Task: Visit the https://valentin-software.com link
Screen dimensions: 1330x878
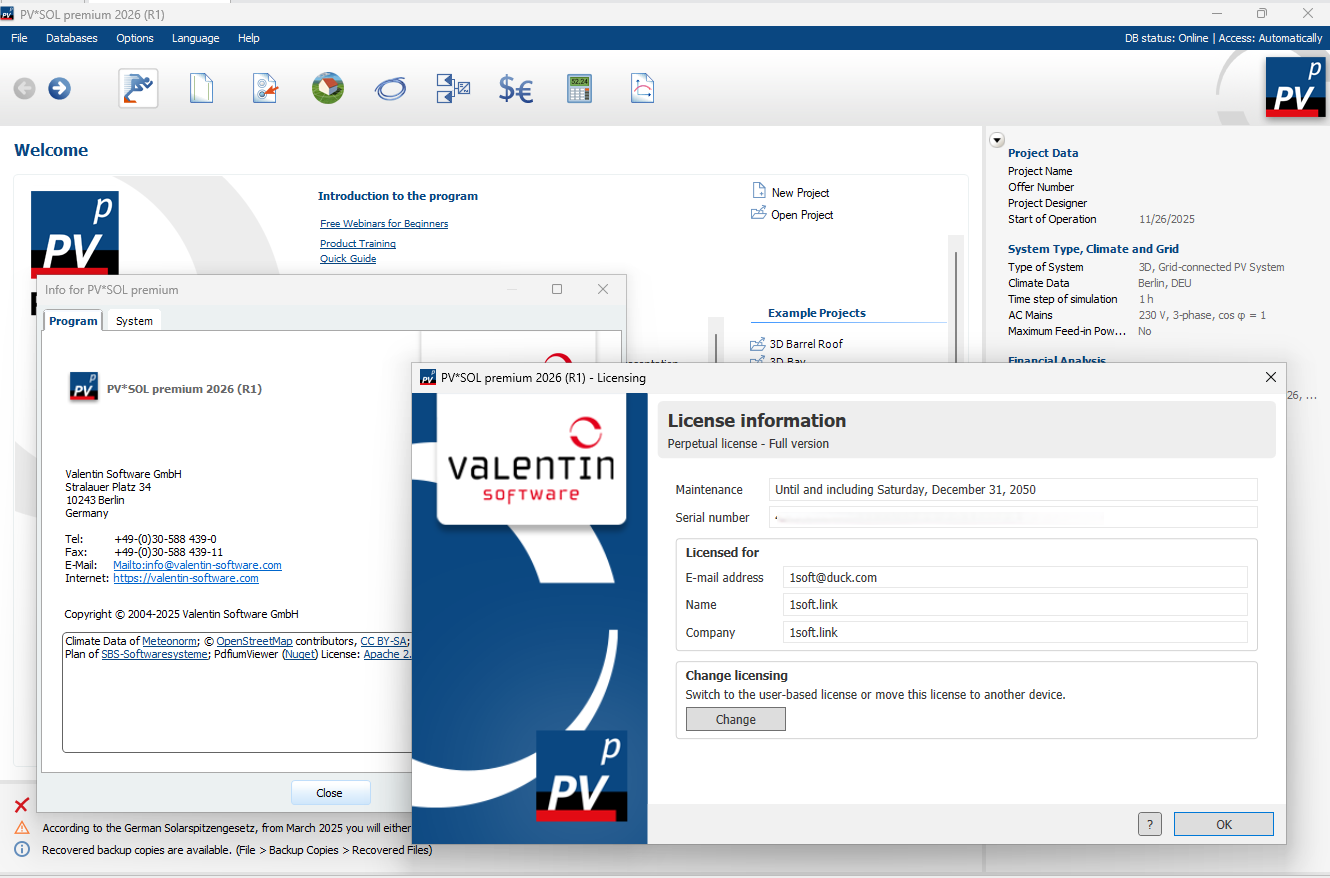Action: pos(186,578)
